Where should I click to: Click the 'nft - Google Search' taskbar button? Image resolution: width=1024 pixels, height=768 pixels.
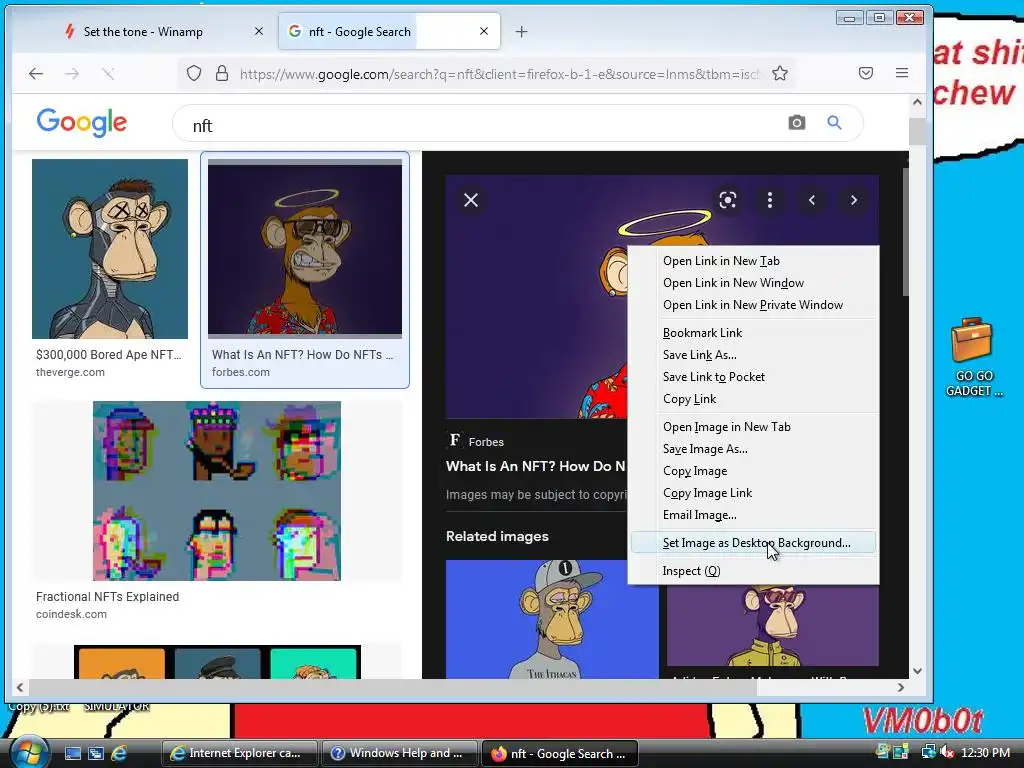pos(559,753)
